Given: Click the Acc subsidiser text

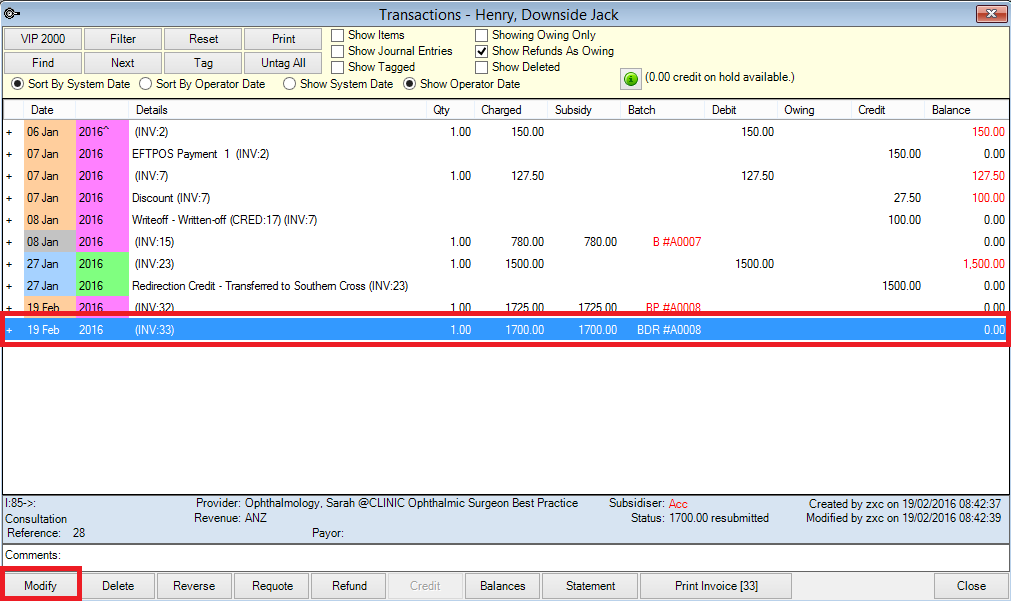Looking at the screenshot, I should 678,504.
